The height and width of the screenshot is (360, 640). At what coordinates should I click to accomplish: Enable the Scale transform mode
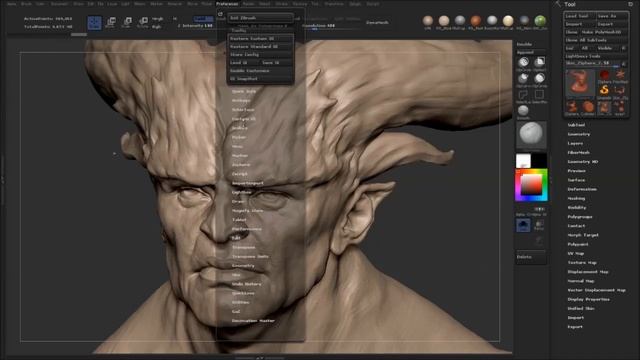[127, 22]
